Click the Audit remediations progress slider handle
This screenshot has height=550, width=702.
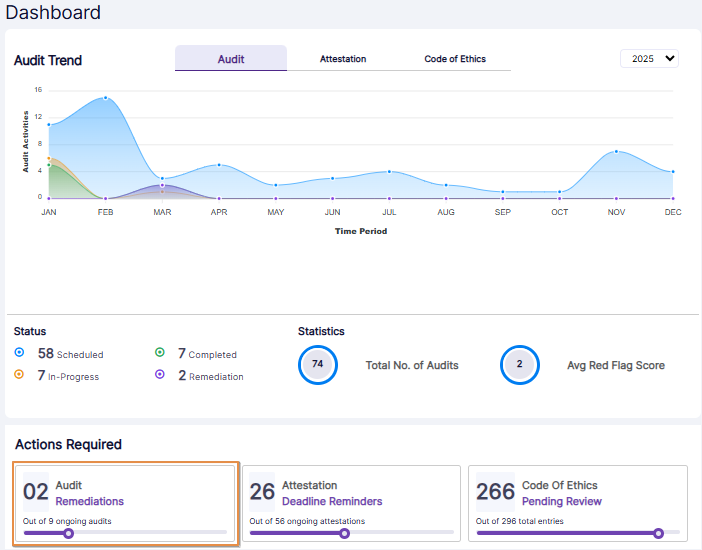click(x=68, y=533)
